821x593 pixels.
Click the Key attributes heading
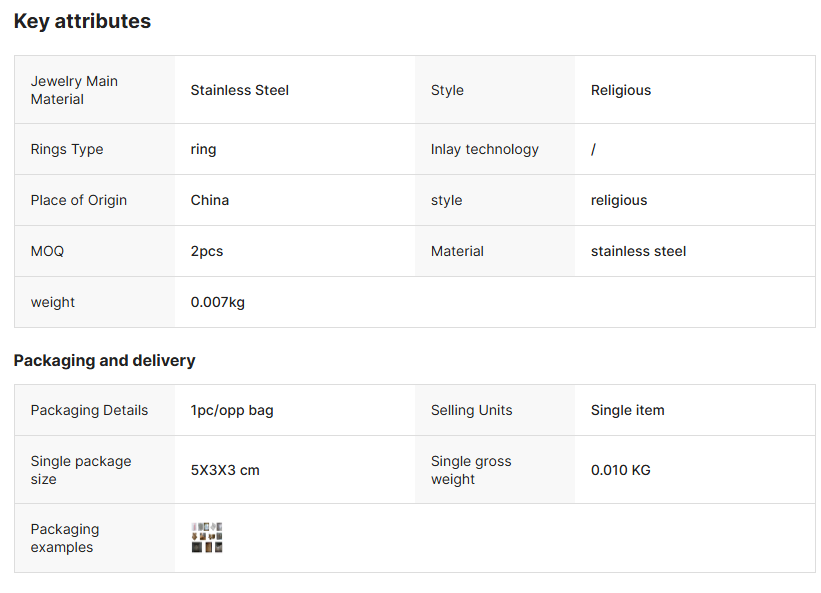click(82, 21)
